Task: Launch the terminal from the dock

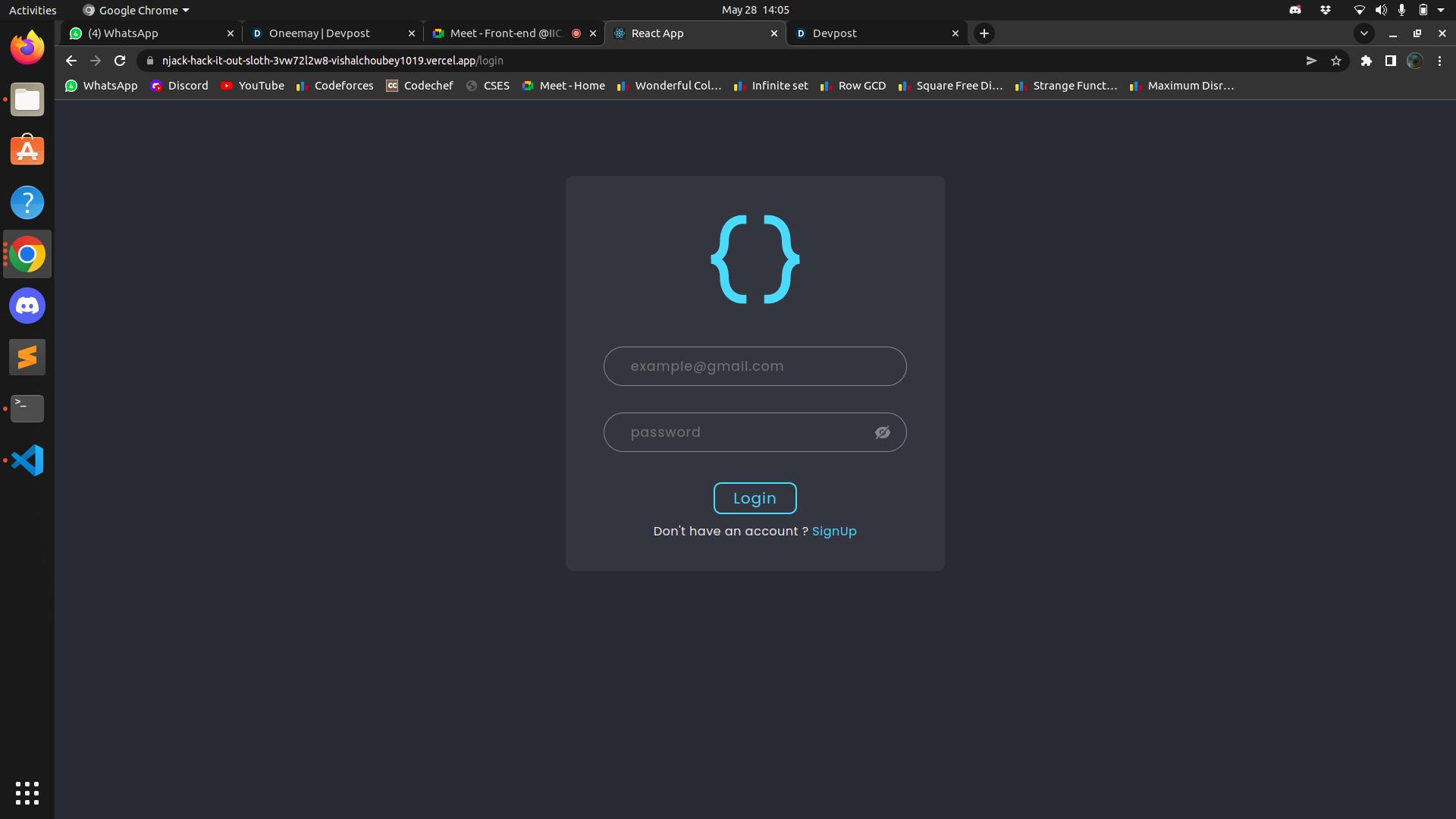Action: [x=27, y=409]
